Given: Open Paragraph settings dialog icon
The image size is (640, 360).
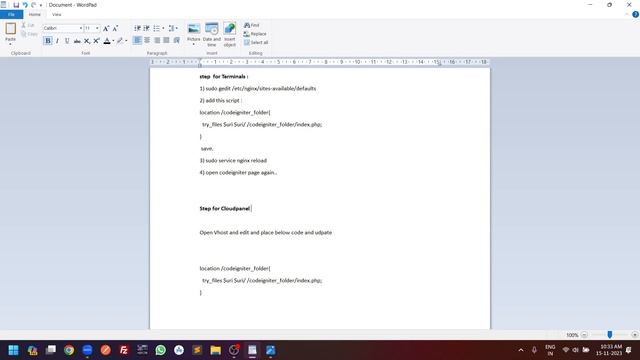Looking at the screenshot, I should [x=177, y=40].
